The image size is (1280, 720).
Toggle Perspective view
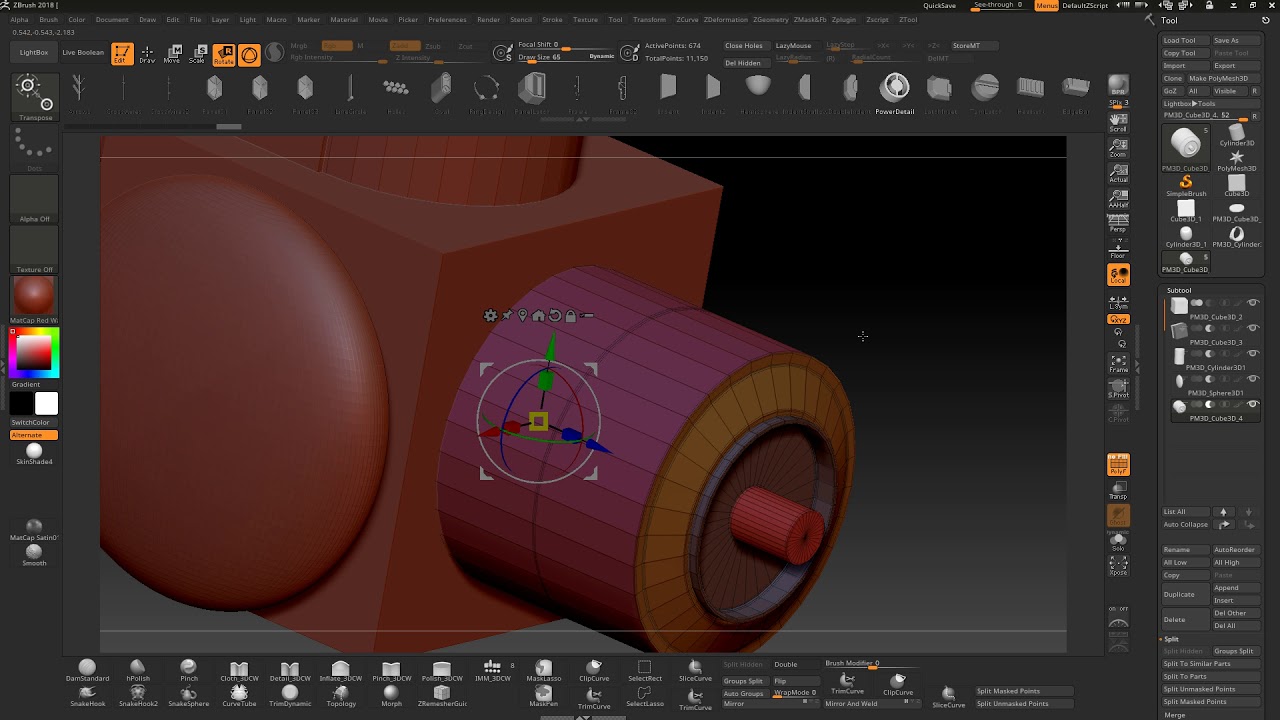coord(1118,223)
